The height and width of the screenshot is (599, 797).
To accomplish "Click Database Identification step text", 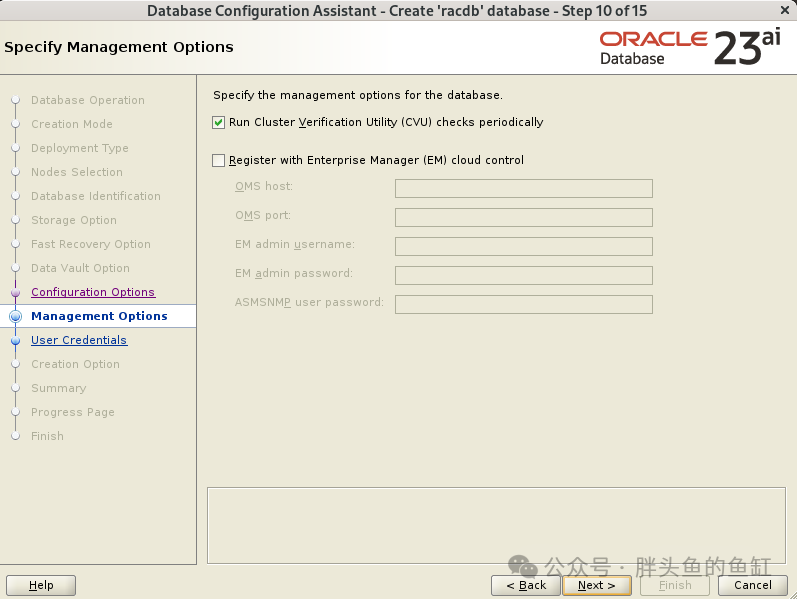I will [96, 196].
